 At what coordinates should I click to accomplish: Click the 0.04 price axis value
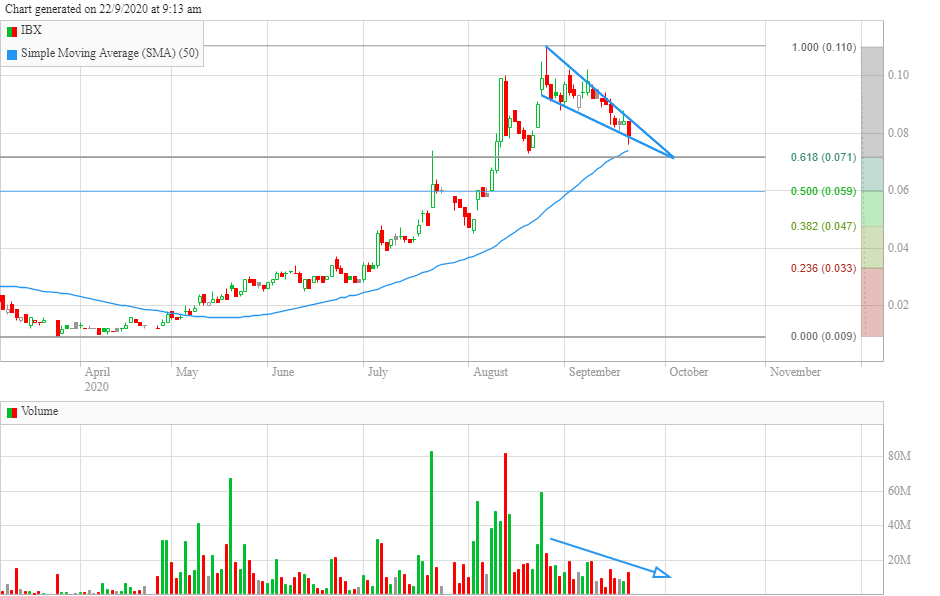[898, 248]
